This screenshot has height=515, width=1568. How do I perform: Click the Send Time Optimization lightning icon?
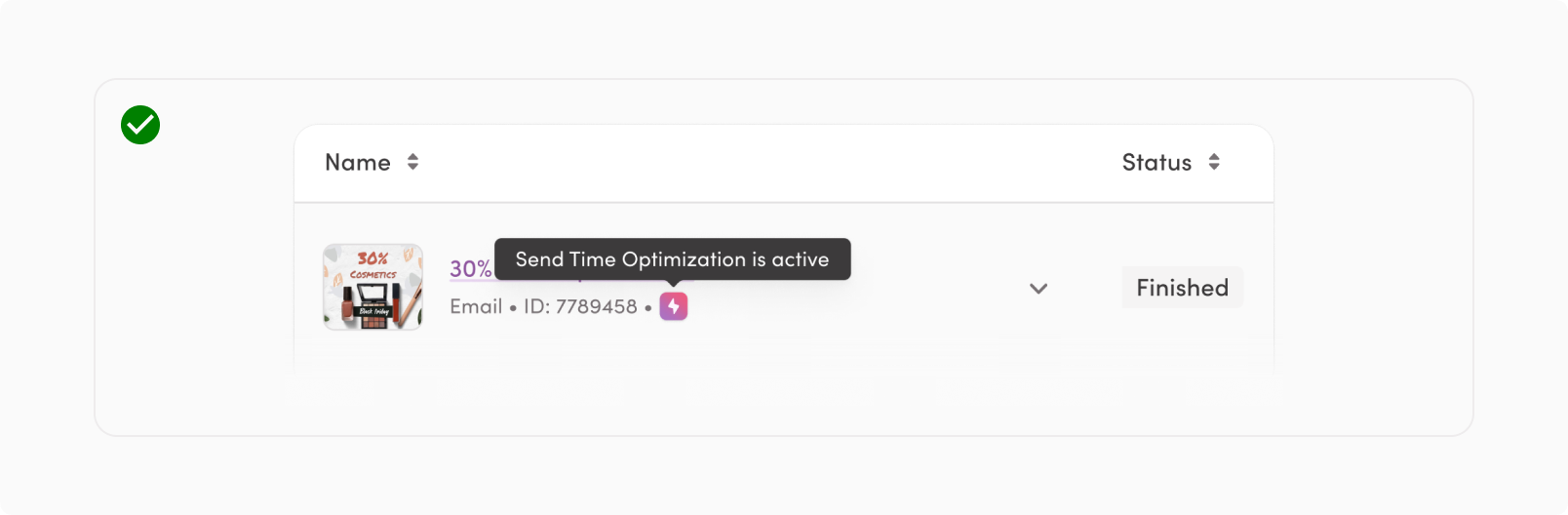tap(673, 306)
